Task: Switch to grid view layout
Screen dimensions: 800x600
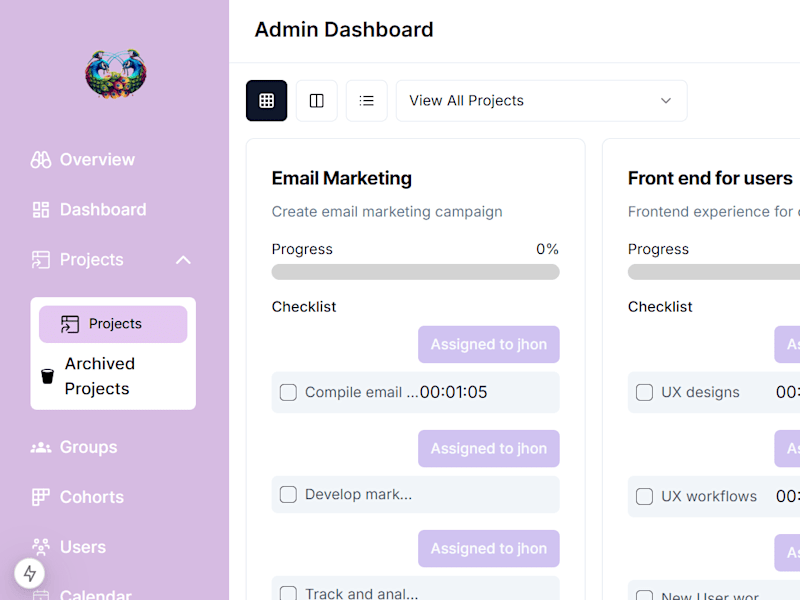Action: pos(266,101)
